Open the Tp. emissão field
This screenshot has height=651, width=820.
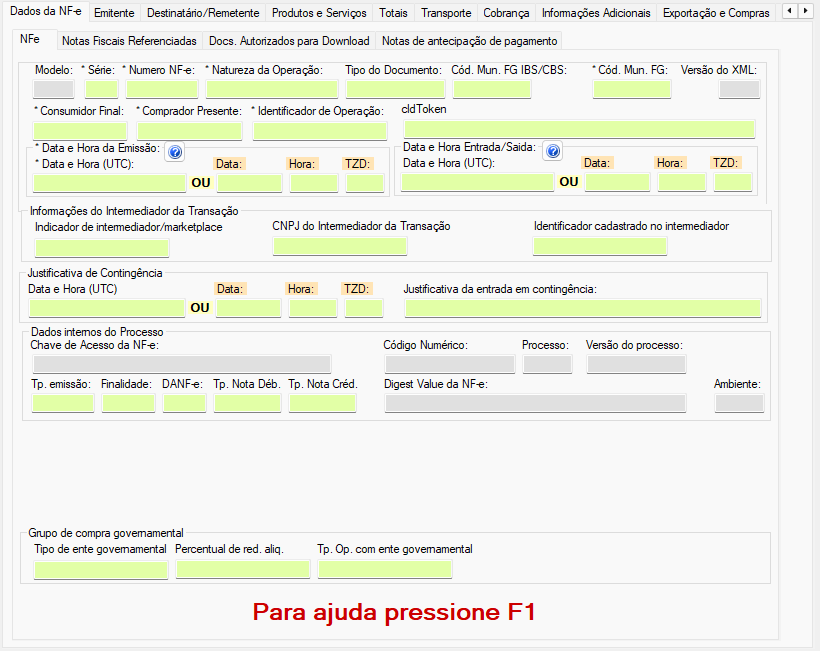[x=63, y=404]
